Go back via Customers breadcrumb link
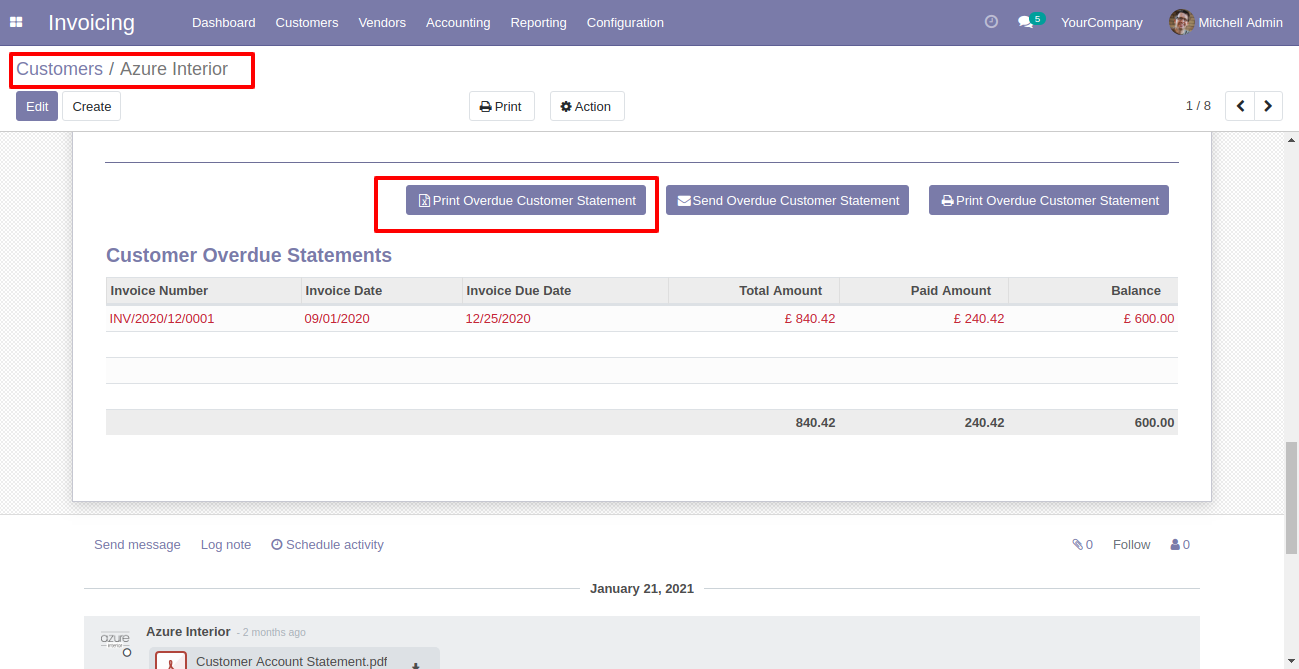Viewport: 1299px width, 669px height. [x=59, y=69]
